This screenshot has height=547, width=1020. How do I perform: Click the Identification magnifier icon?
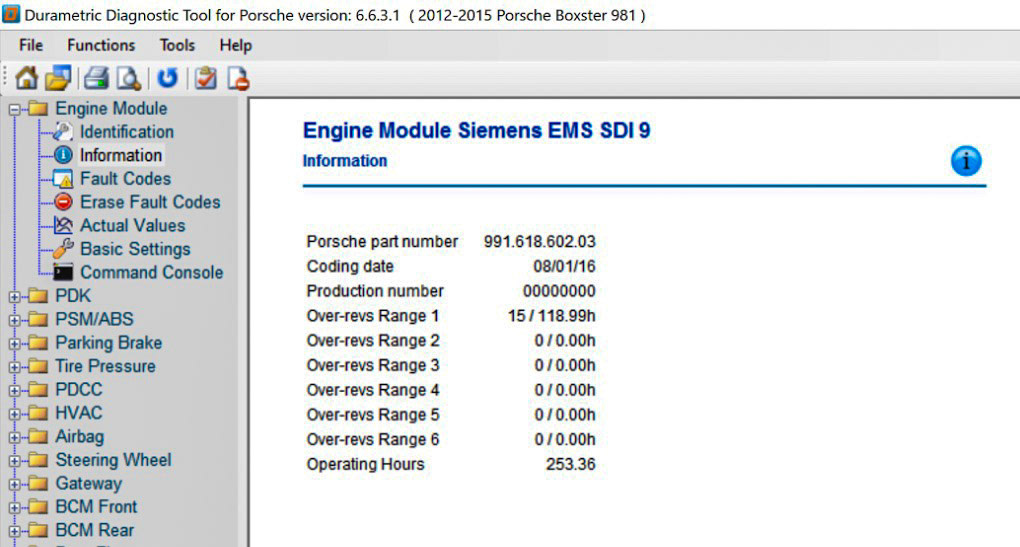tap(63, 131)
